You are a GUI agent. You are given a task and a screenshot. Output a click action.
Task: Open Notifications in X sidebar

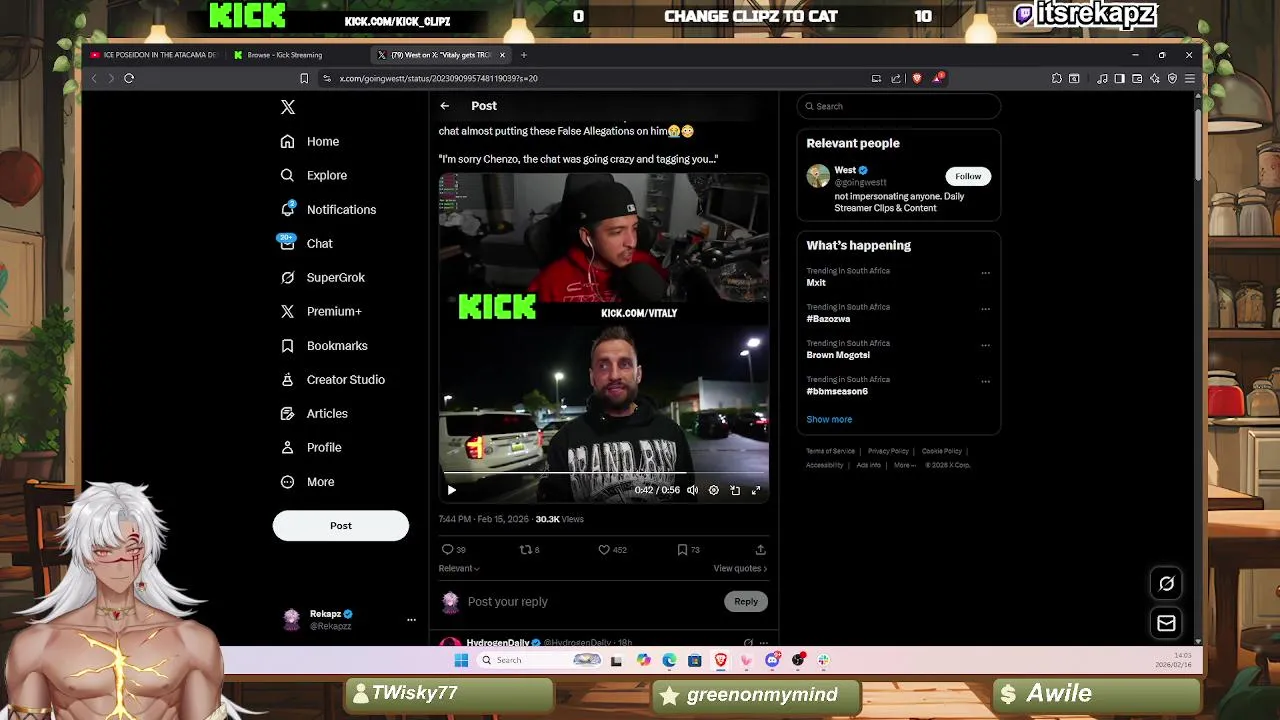click(328, 209)
